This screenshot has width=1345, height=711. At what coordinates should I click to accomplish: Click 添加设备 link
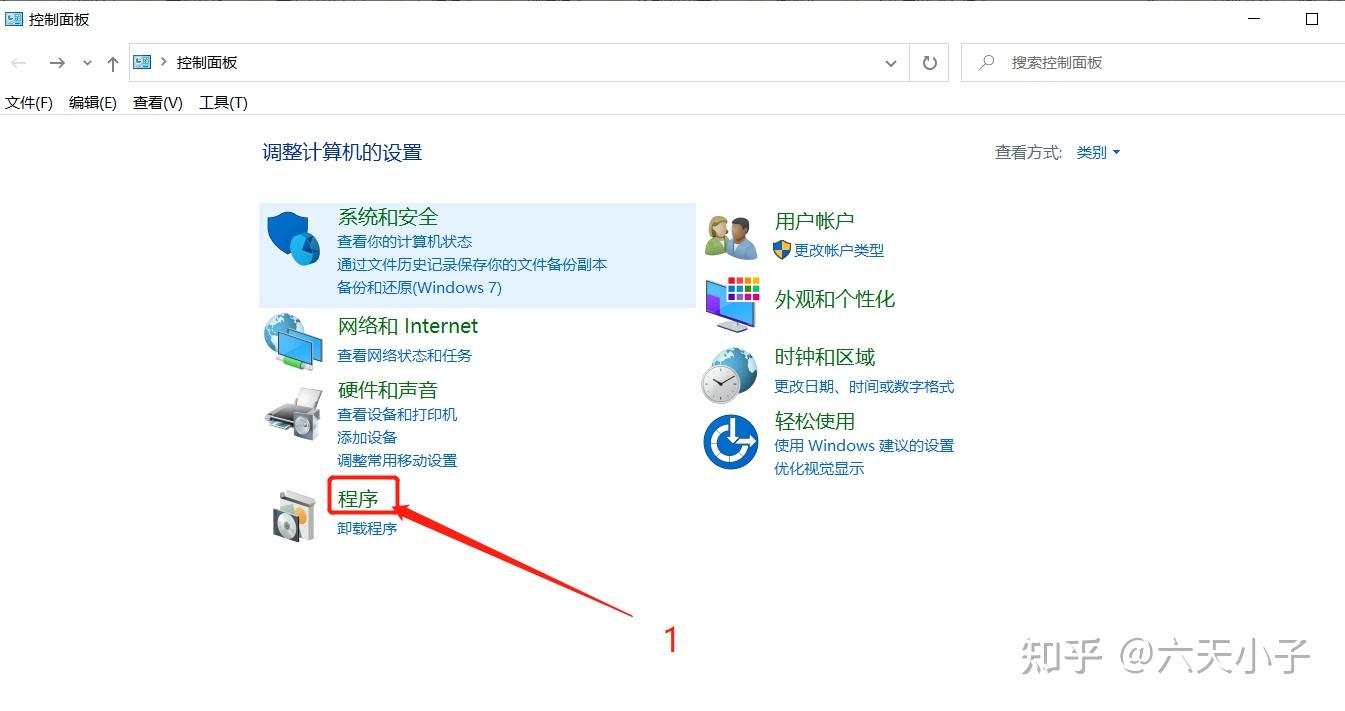click(367, 438)
